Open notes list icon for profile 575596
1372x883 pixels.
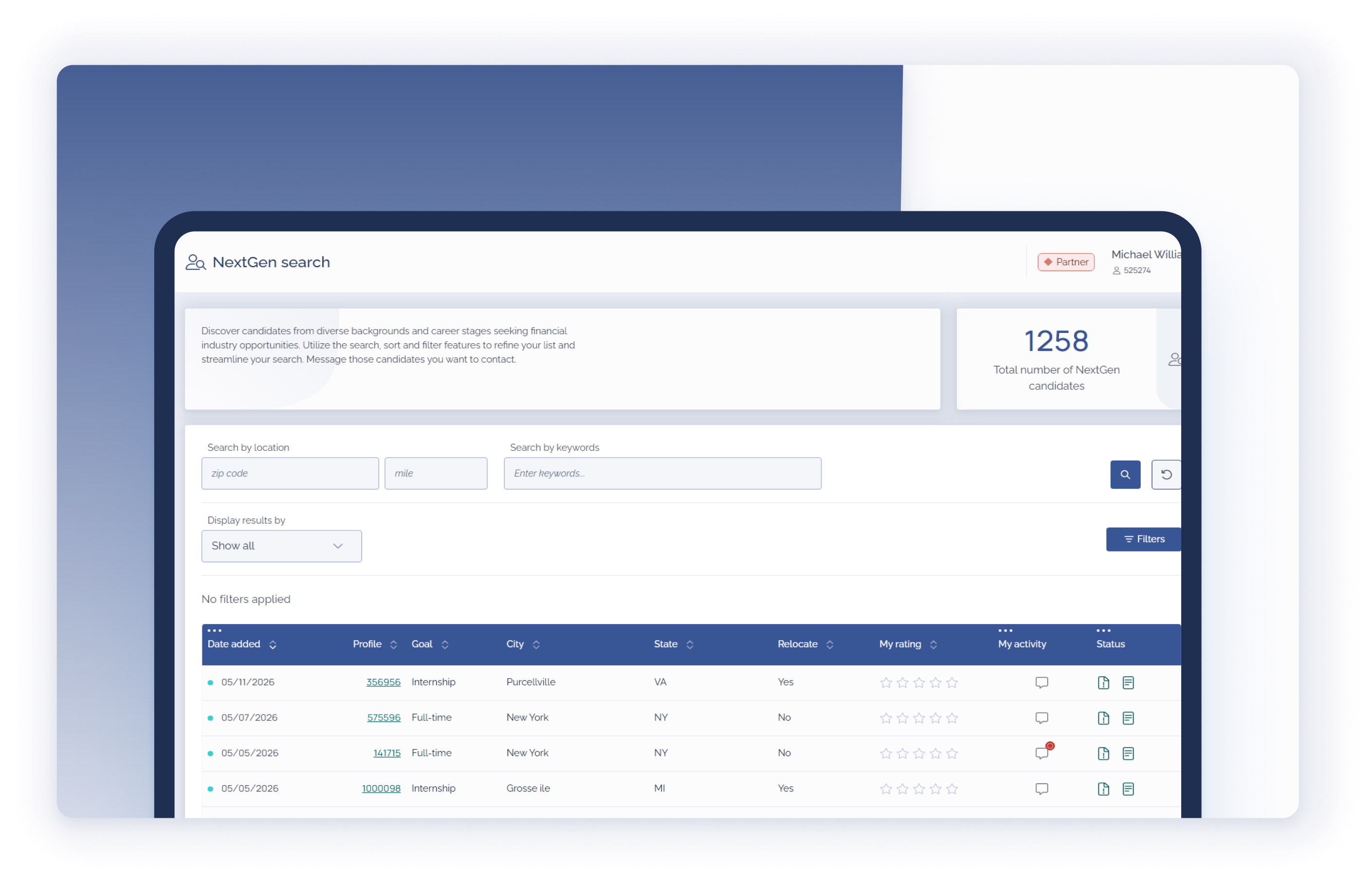1128,718
